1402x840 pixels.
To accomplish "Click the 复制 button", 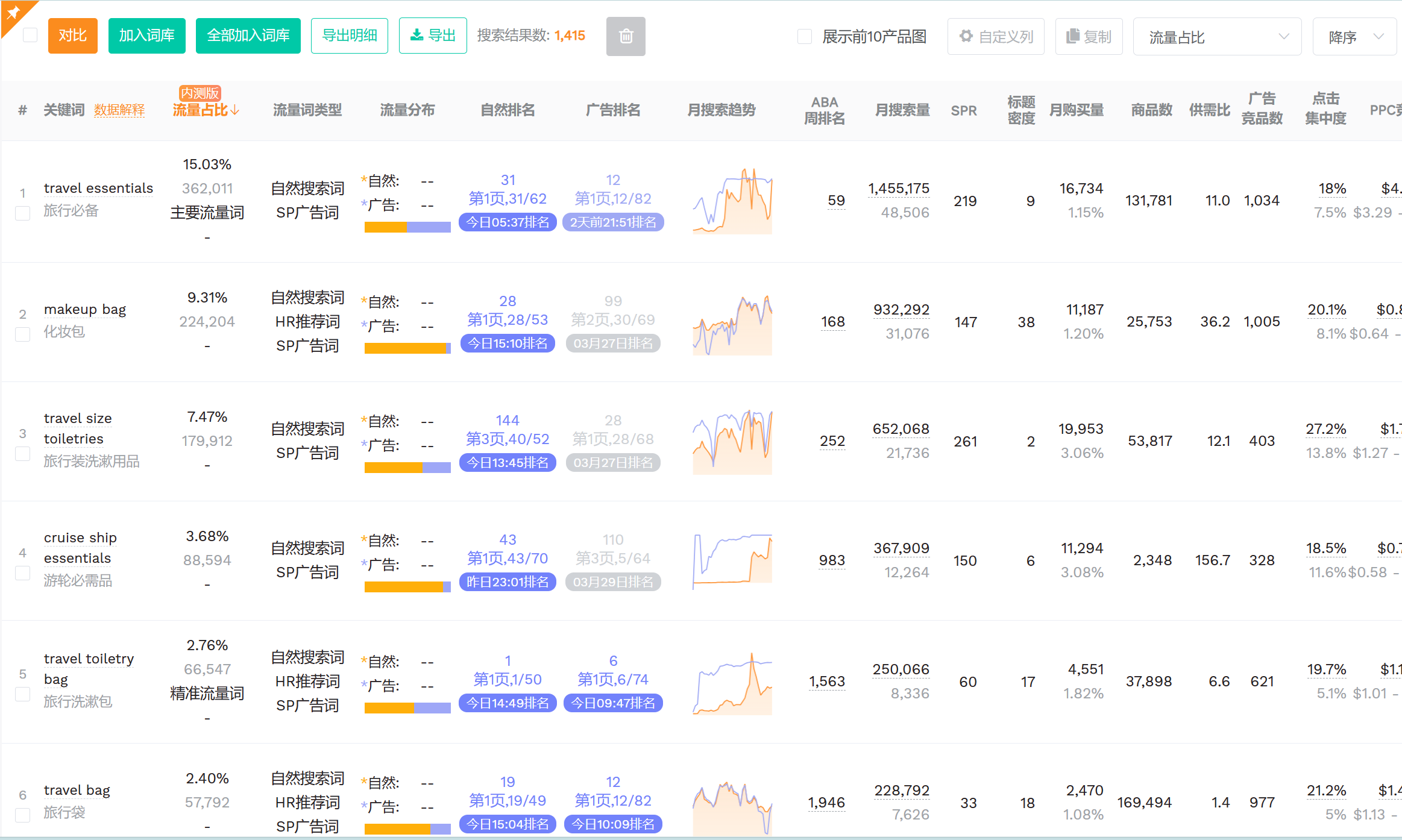I will (x=1089, y=37).
